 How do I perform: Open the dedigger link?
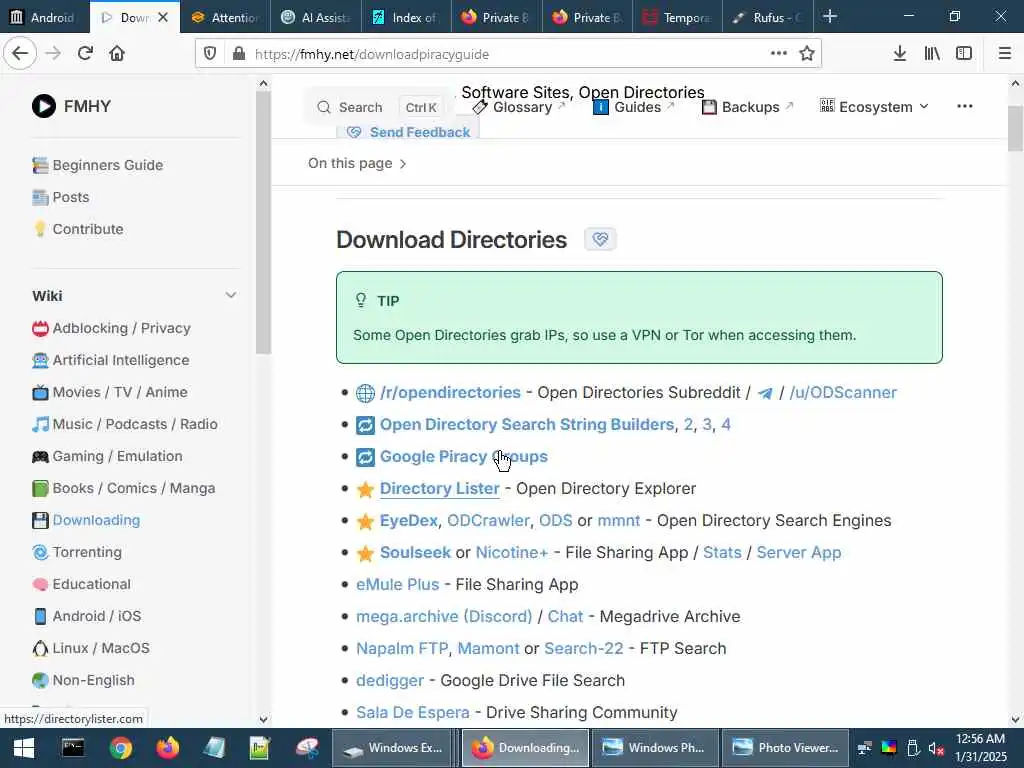click(390, 680)
